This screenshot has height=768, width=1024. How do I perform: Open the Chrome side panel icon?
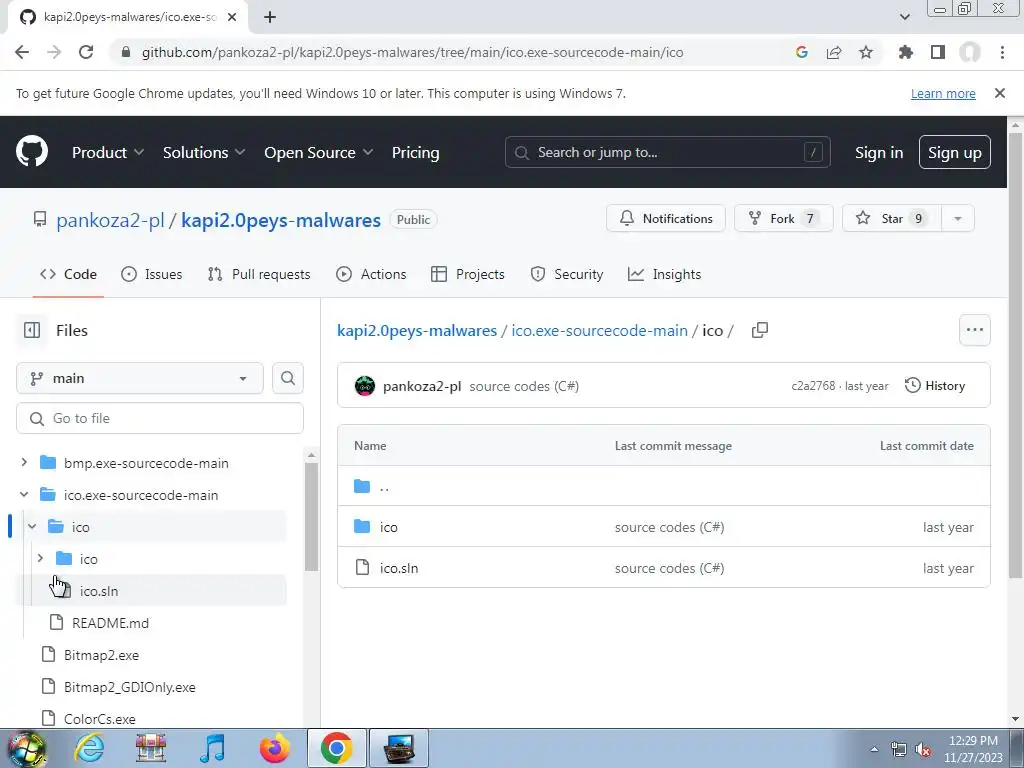[x=938, y=52]
